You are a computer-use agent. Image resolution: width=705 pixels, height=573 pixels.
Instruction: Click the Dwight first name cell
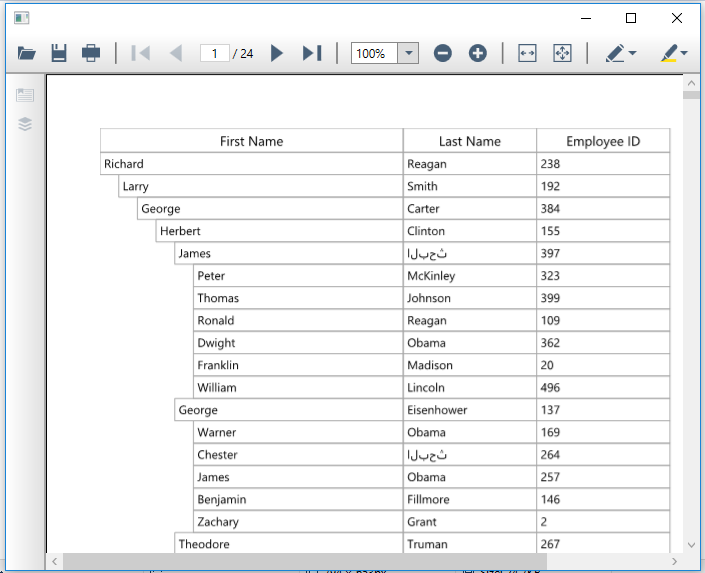[298, 343]
